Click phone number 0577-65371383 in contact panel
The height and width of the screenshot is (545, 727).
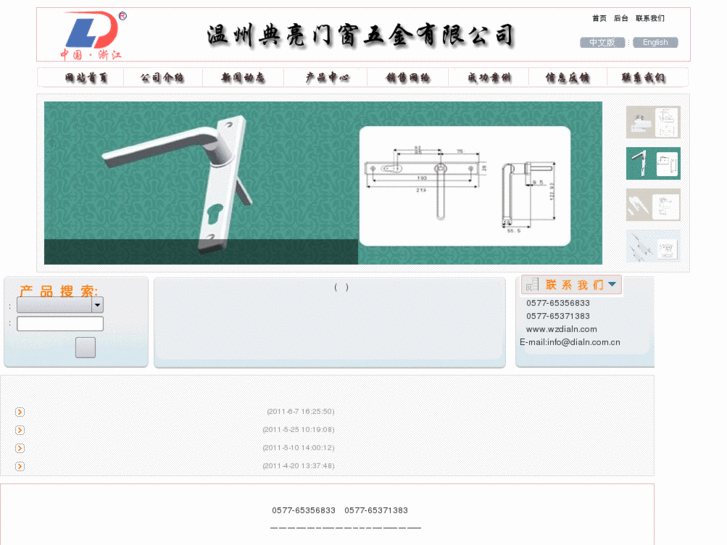[558, 316]
